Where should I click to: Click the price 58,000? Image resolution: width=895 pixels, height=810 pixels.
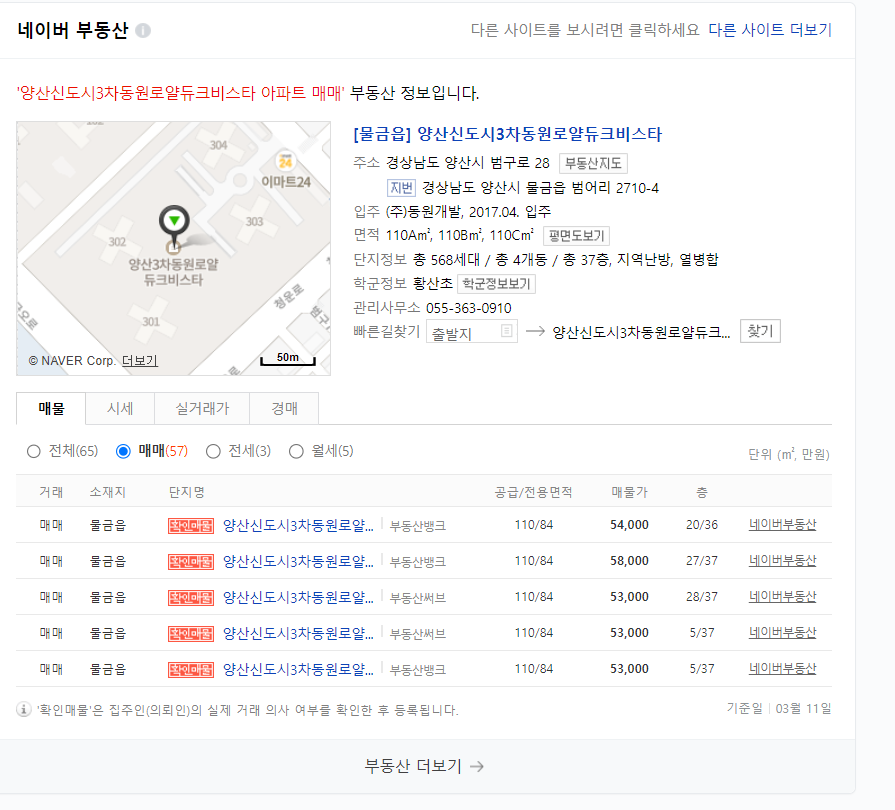pos(630,561)
